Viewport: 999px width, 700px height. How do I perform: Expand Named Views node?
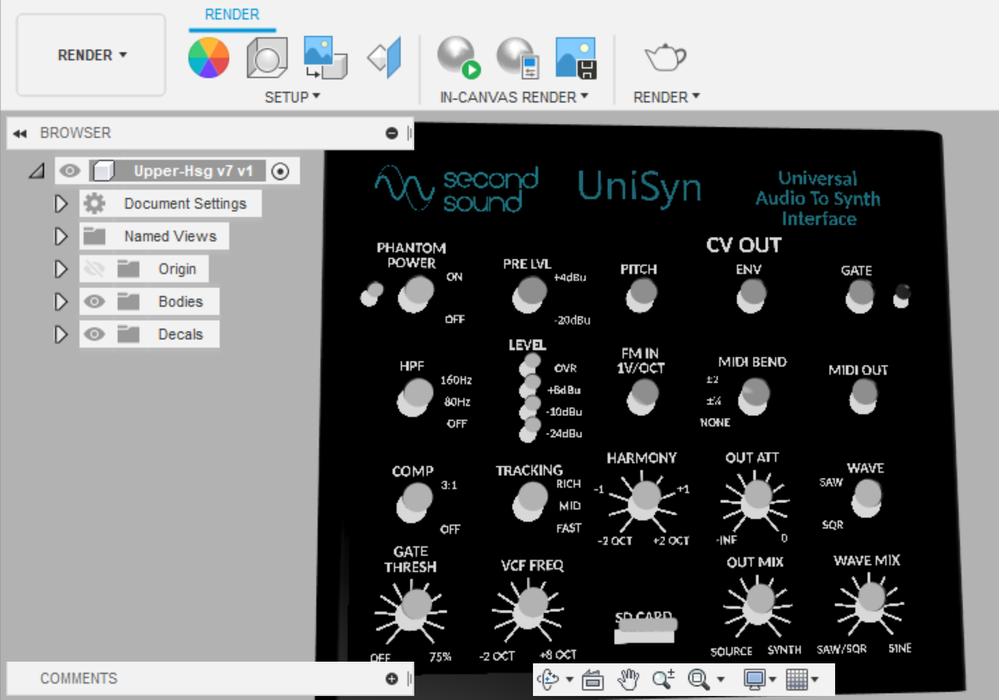point(61,236)
